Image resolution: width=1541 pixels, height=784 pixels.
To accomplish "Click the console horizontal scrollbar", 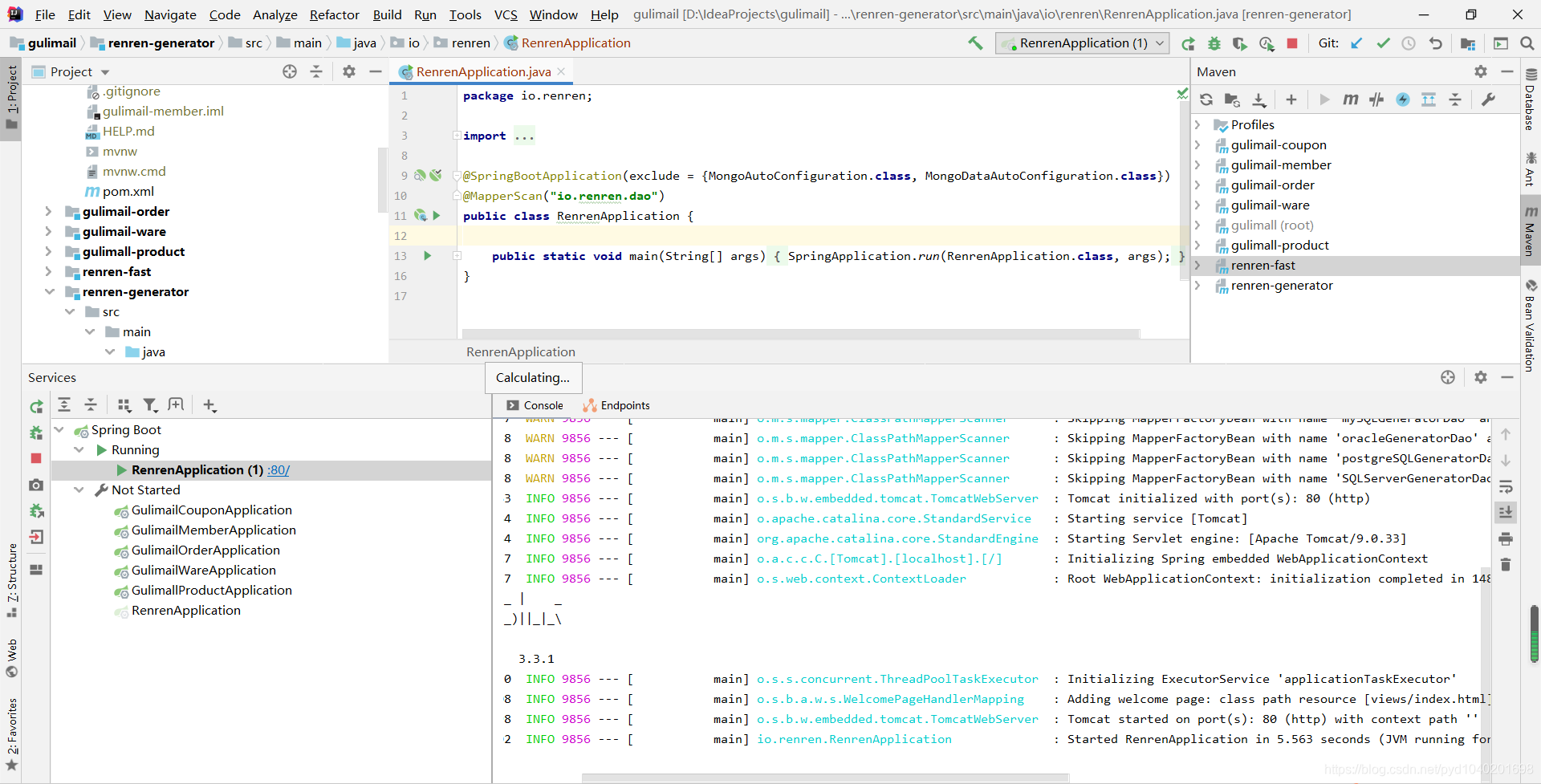I will click(x=824, y=778).
